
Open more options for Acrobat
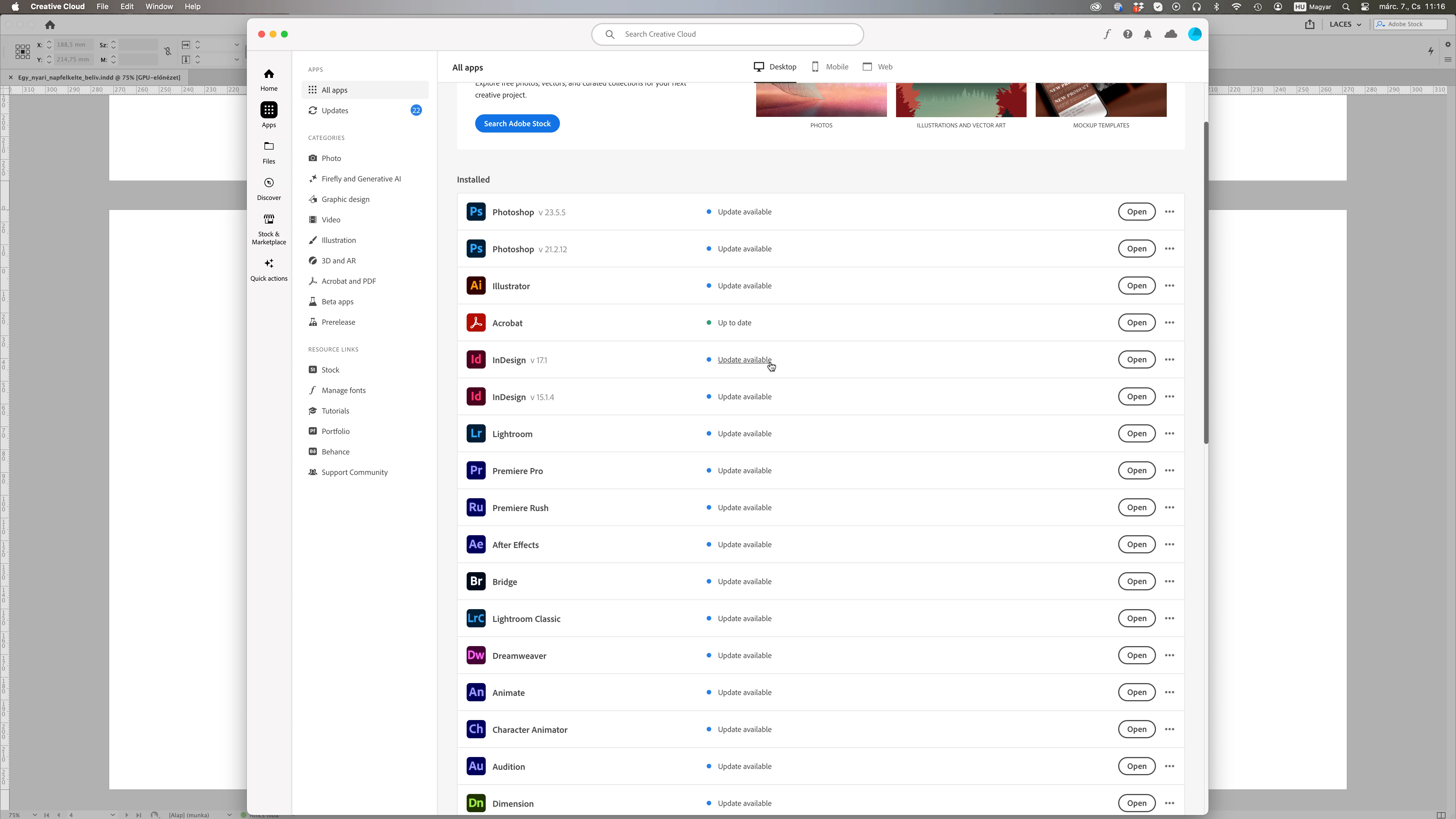[1169, 323]
